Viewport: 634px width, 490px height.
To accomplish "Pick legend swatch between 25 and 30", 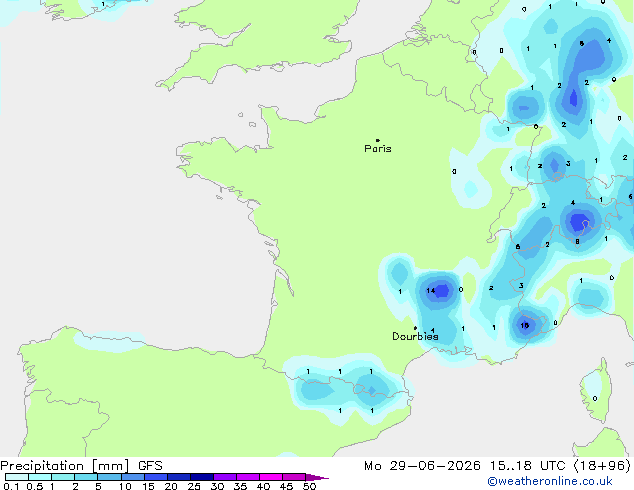I will click(201, 477).
